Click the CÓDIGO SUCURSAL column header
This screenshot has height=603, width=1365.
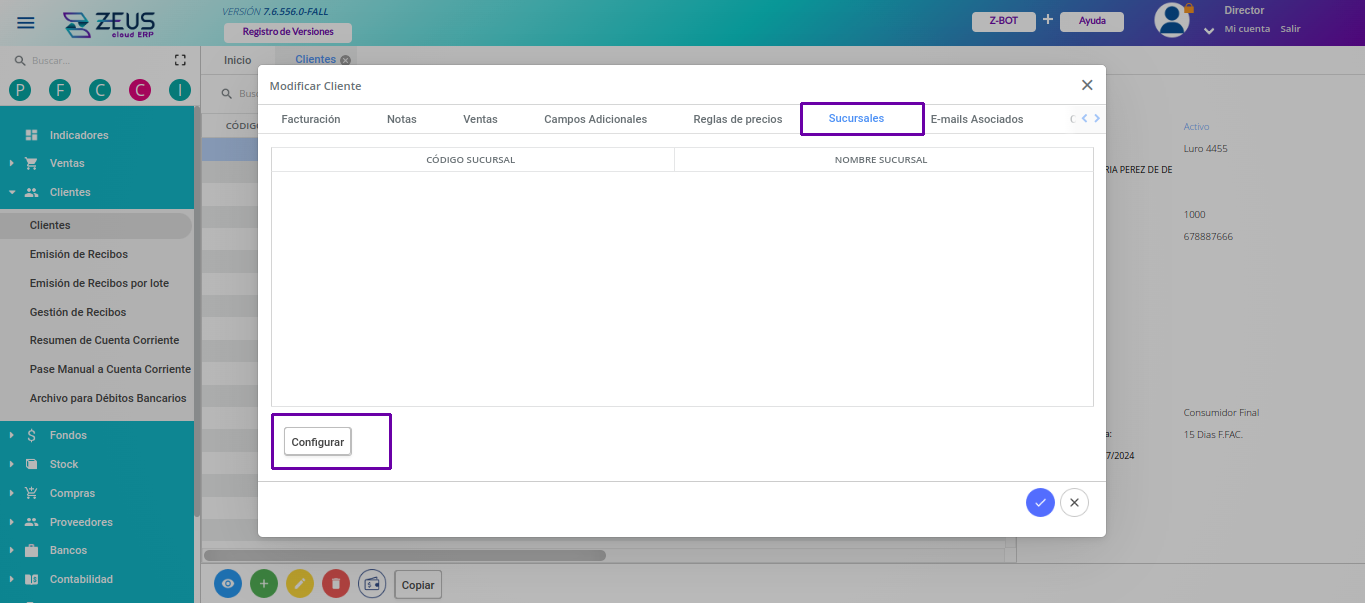pos(471,160)
